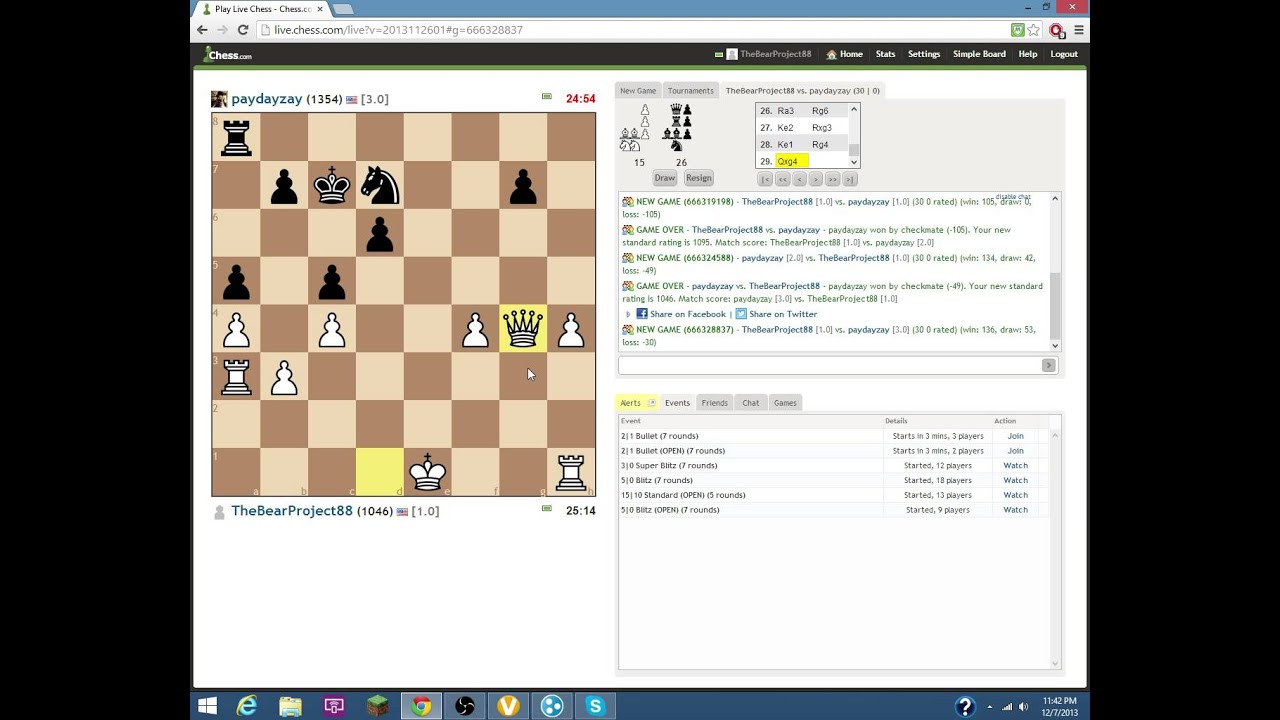Open Chrome menu icon
Image resolution: width=1280 pixels, height=720 pixels.
pos(1078,30)
